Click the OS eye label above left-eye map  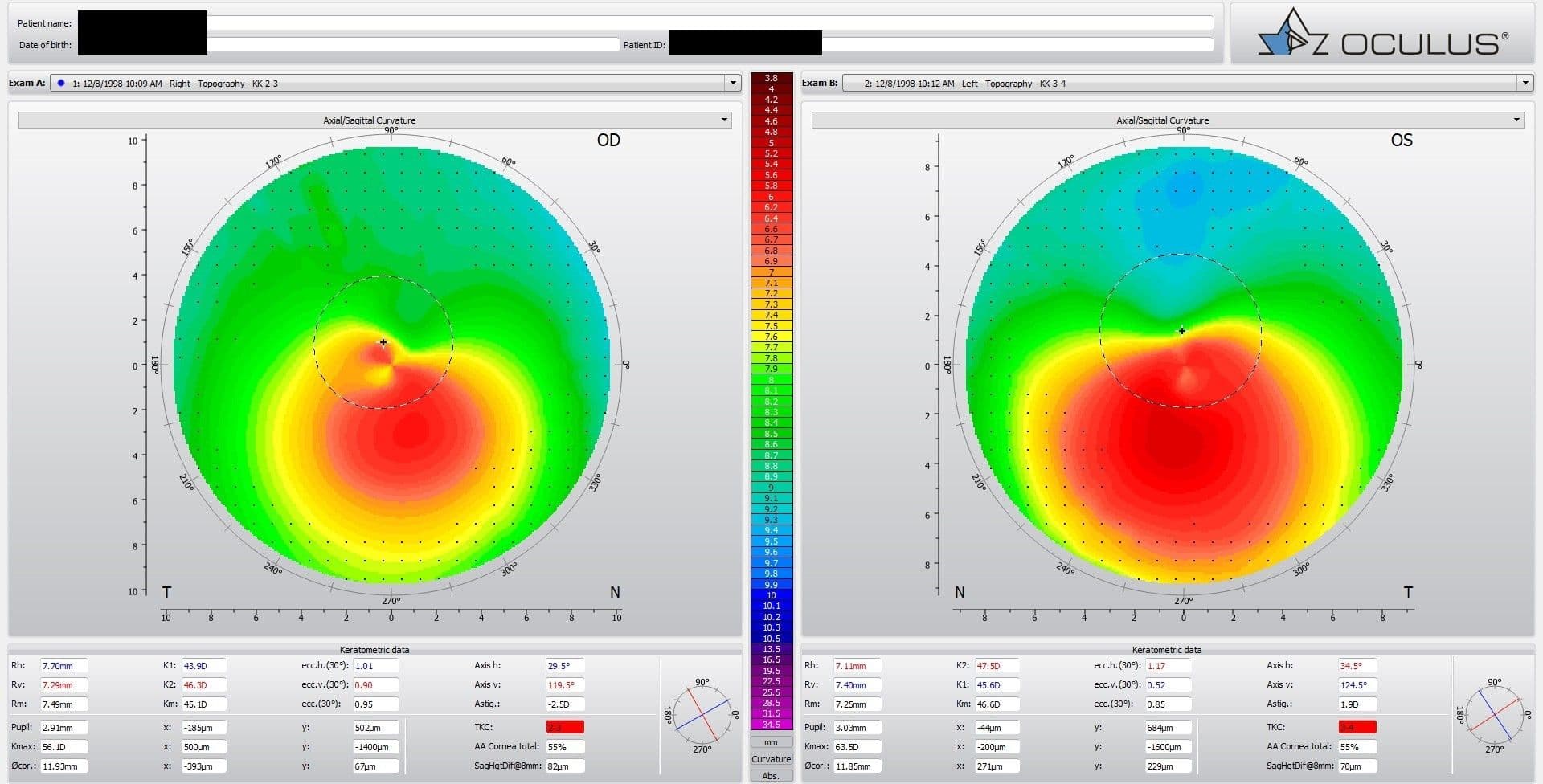1402,140
